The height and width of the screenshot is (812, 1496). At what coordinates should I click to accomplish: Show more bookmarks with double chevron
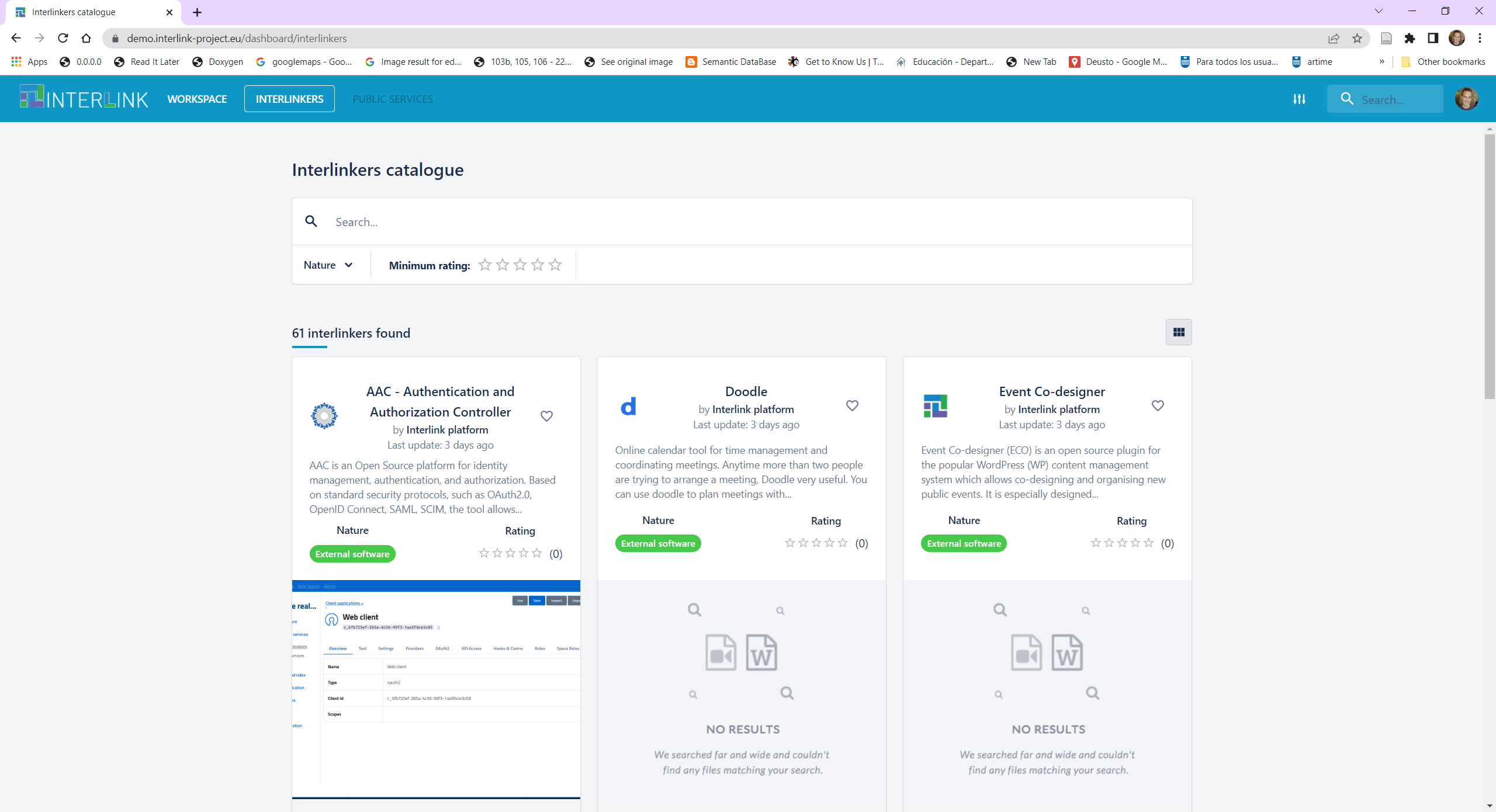point(1381,62)
